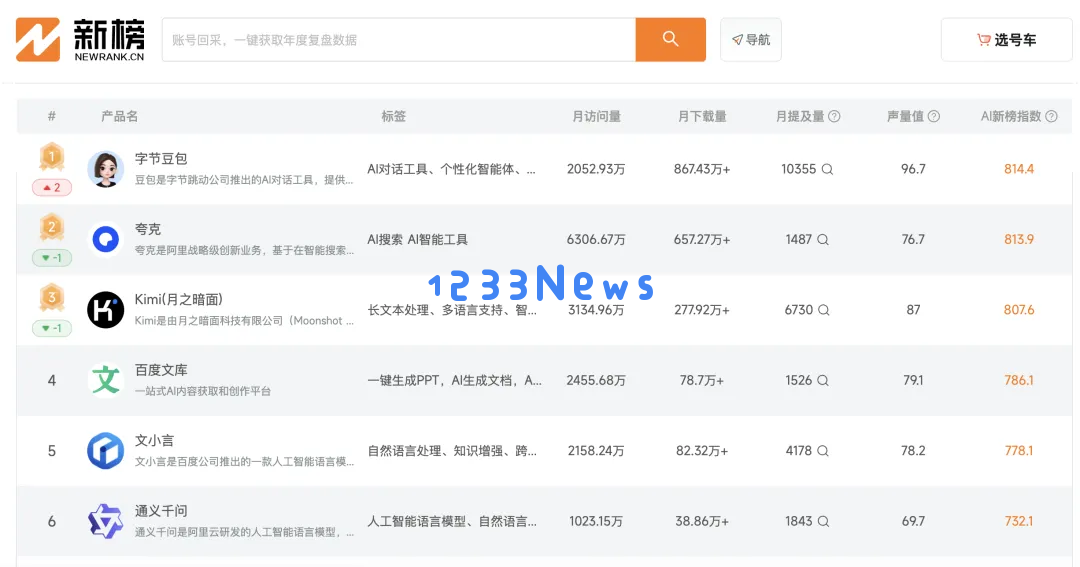Click the AI新榜指数 column header text

click(x=1010, y=116)
